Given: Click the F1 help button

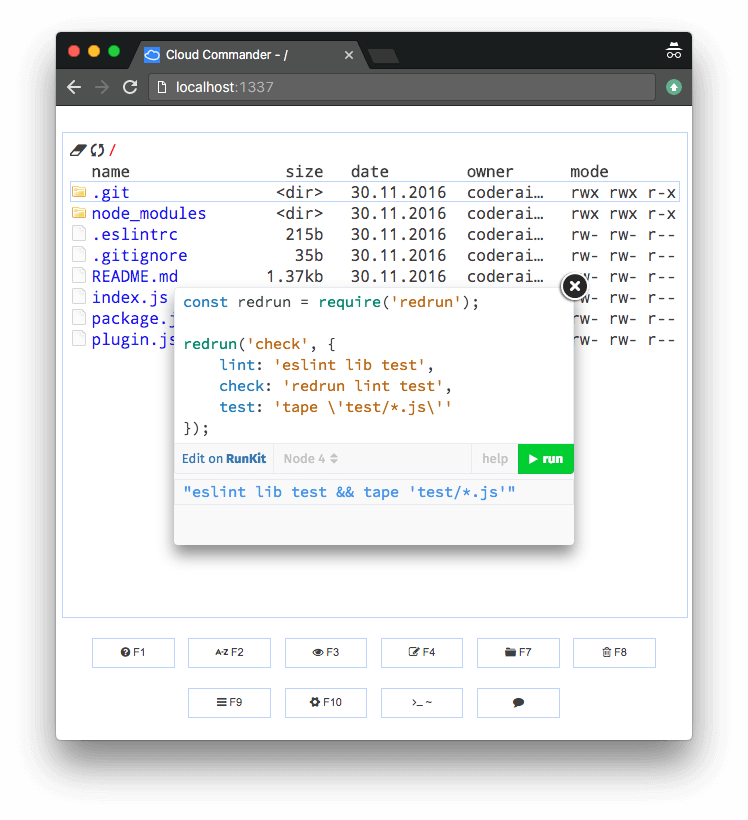Looking at the screenshot, I should (133, 652).
